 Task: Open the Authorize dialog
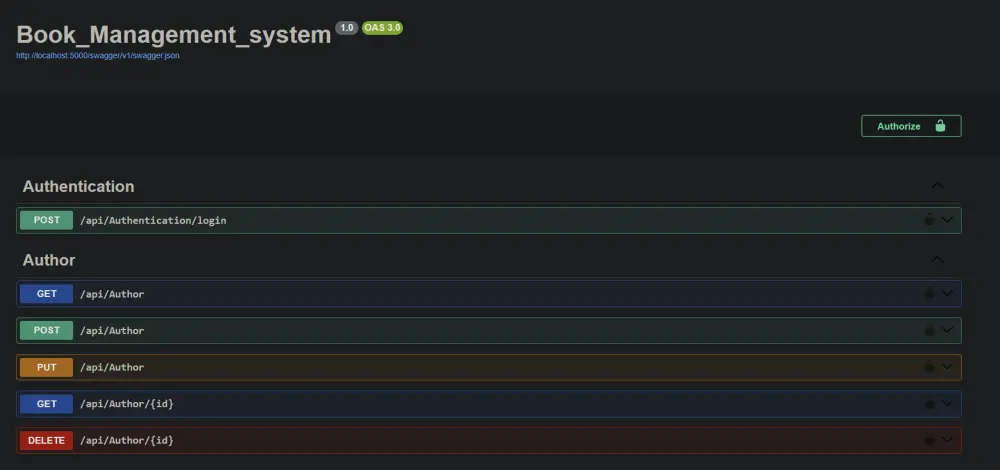click(911, 126)
